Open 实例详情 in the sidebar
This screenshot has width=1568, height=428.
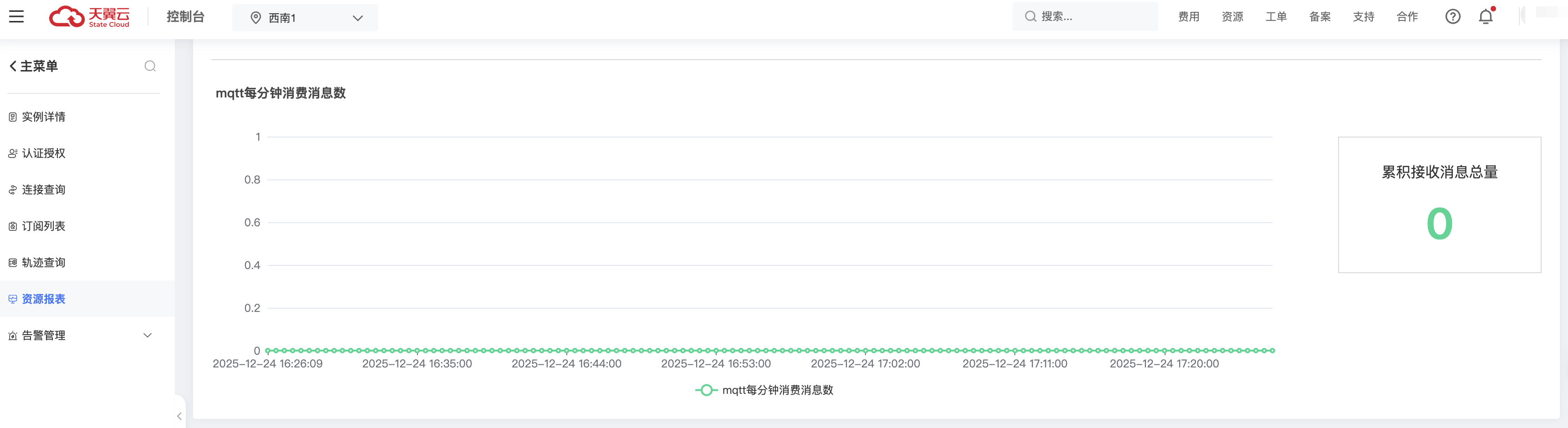(43, 117)
